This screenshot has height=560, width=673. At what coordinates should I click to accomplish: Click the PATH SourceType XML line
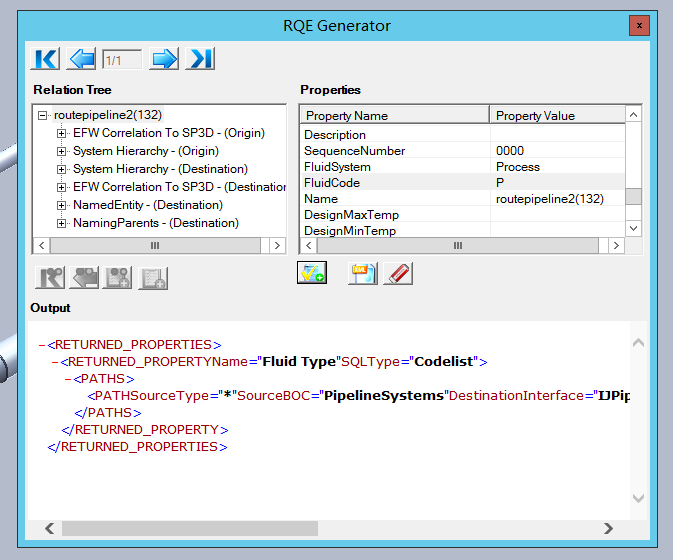[359, 395]
